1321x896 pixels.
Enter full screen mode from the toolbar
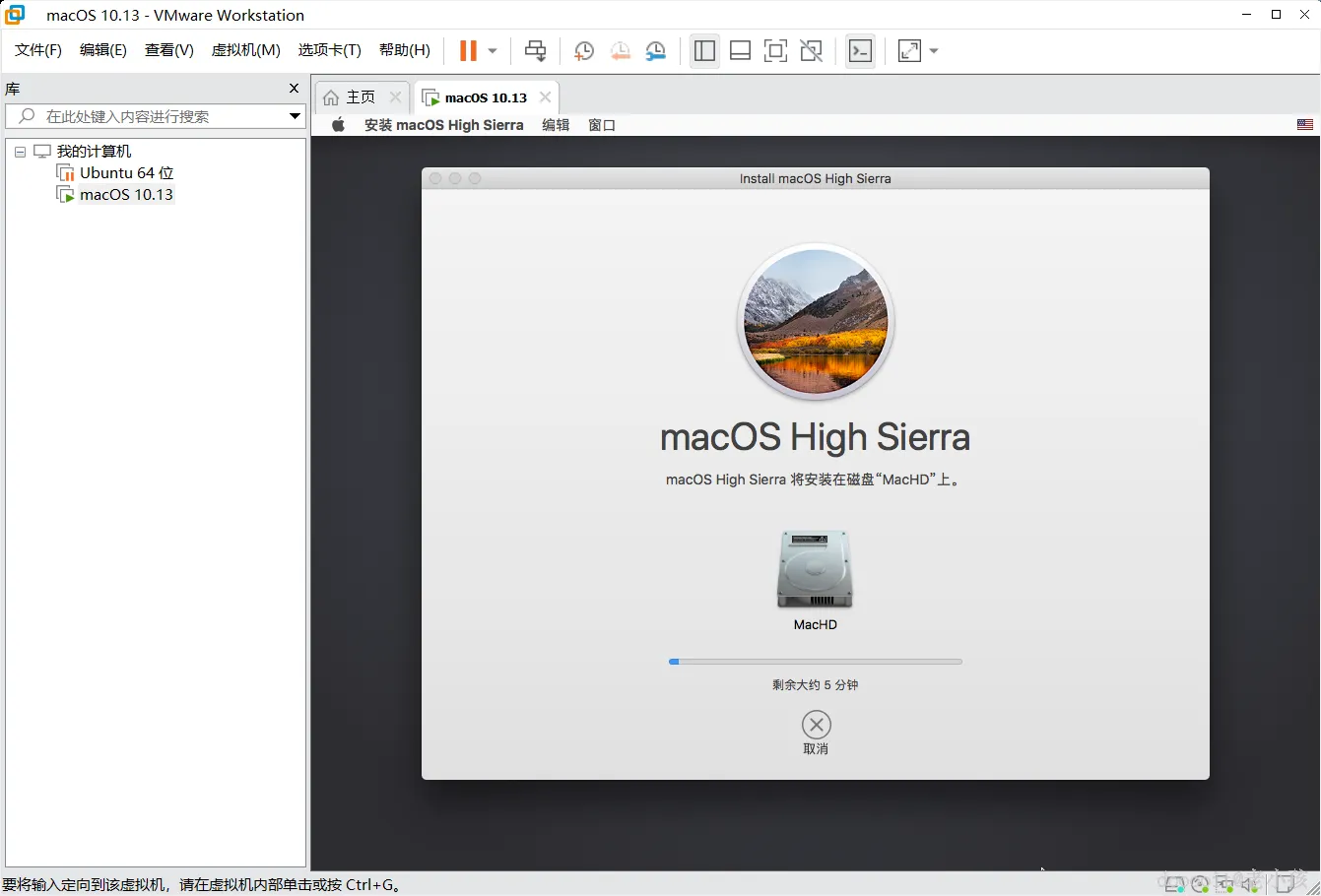[x=775, y=51]
